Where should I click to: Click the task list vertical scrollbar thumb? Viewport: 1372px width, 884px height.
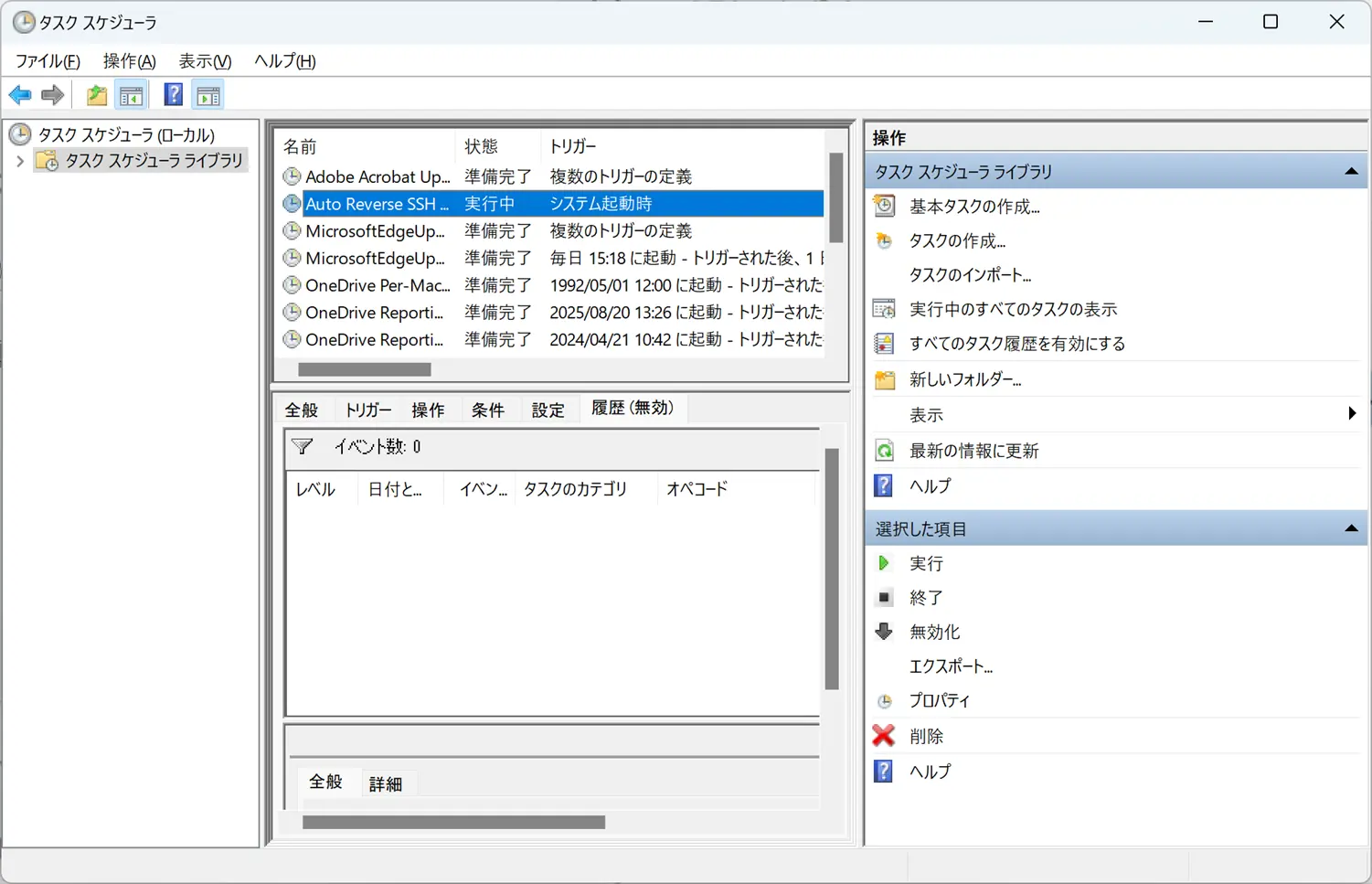(x=835, y=197)
